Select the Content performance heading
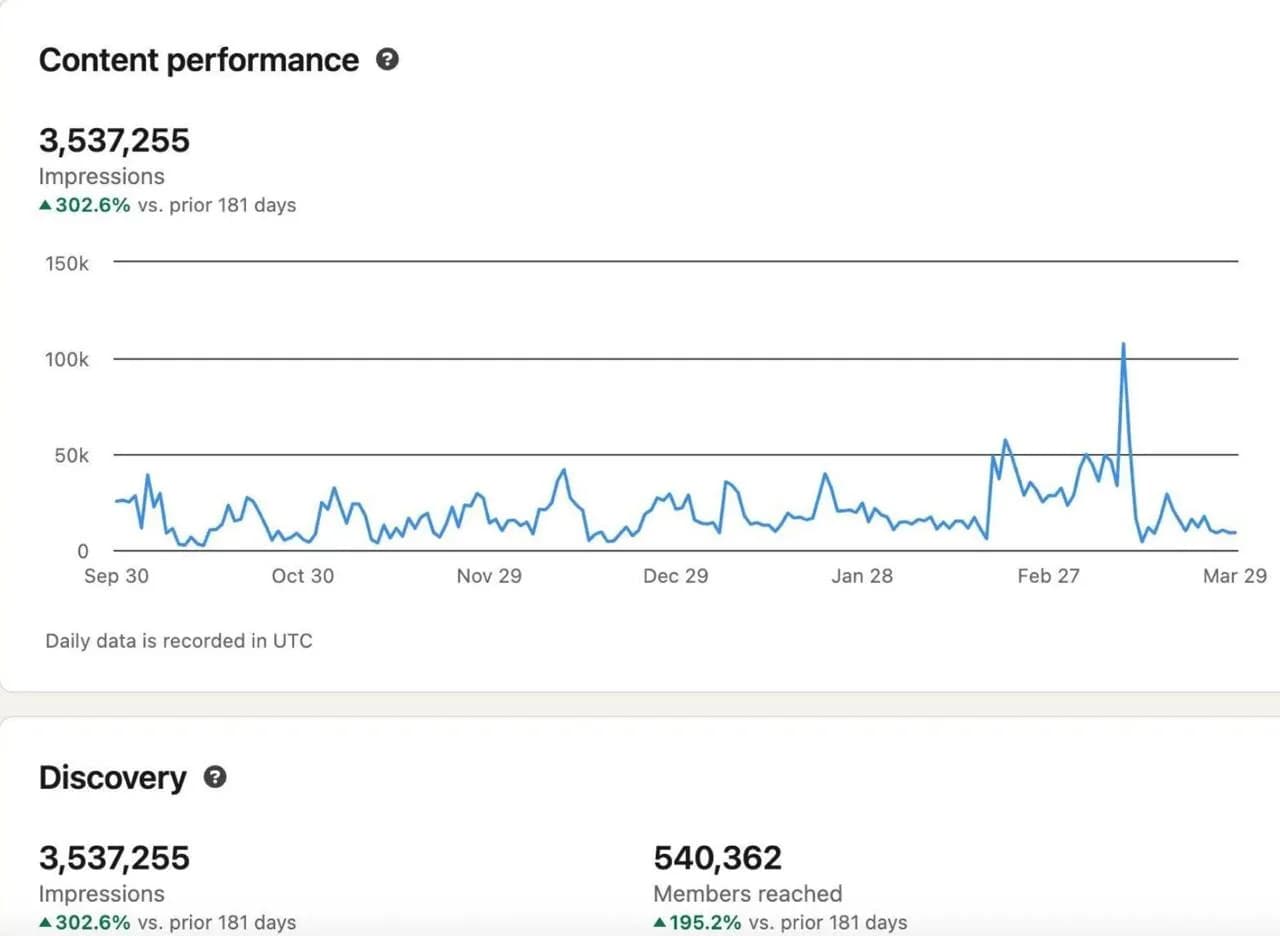This screenshot has width=1280, height=936. pyautogui.click(x=199, y=60)
